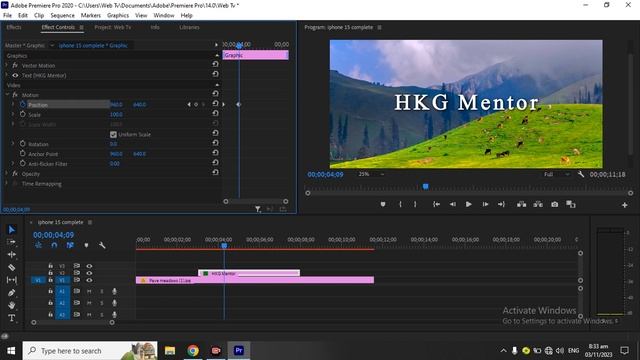
Task: Toggle Linked Selection in timeline
Action: [x=70, y=245]
